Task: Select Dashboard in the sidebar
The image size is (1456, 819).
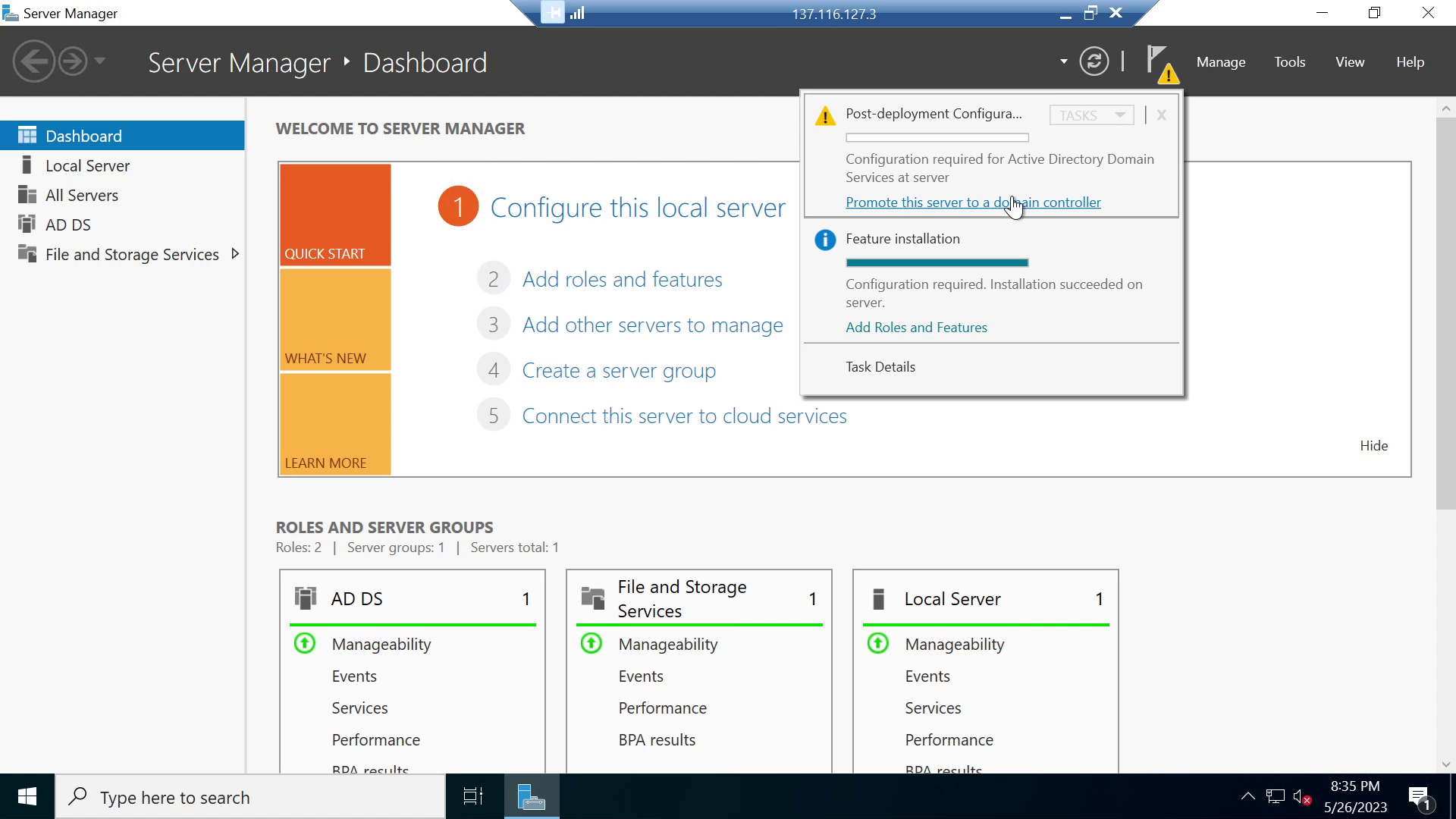Action: click(x=122, y=136)
